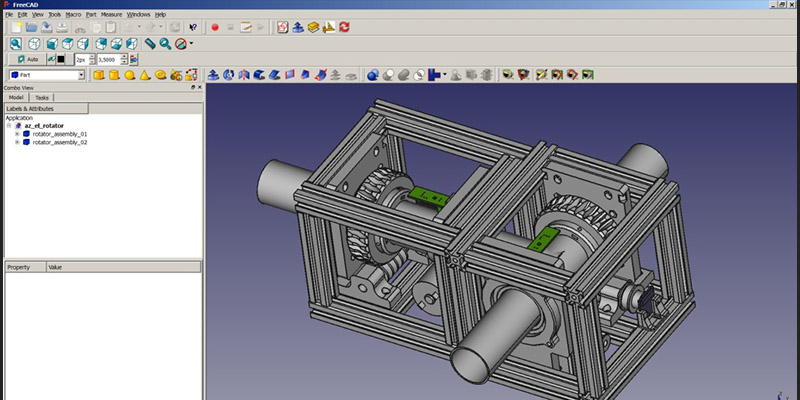800x400 pixels.
Task: Add a Torus primitive
Action: coord(160,75)
